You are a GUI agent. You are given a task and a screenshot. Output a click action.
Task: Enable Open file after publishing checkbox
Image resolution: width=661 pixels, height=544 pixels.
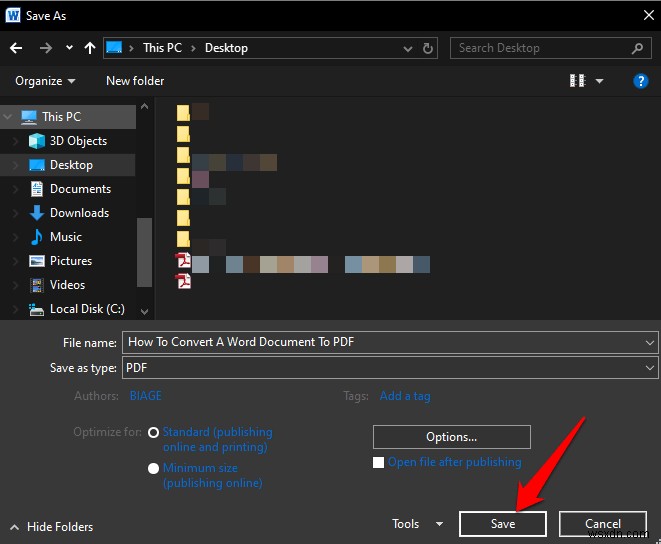[378, 462]
